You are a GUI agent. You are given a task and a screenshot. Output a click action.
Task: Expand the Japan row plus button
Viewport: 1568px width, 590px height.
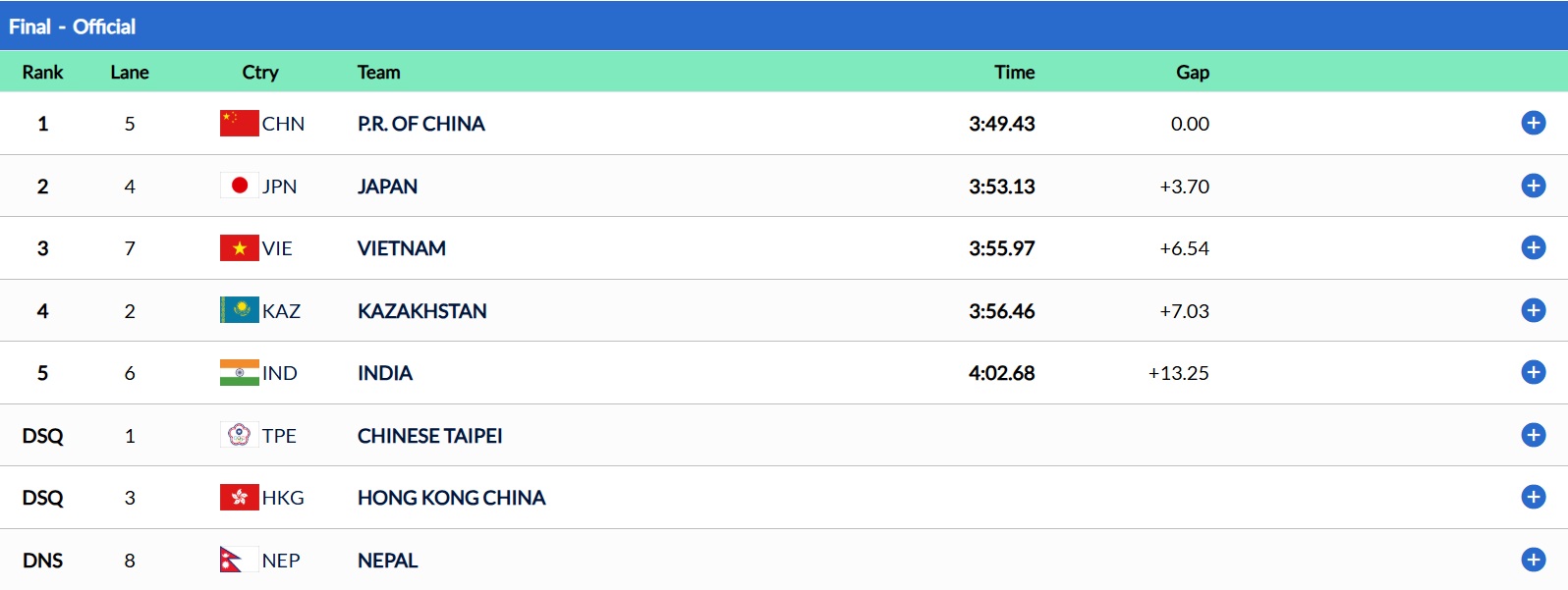point(1533,186)
